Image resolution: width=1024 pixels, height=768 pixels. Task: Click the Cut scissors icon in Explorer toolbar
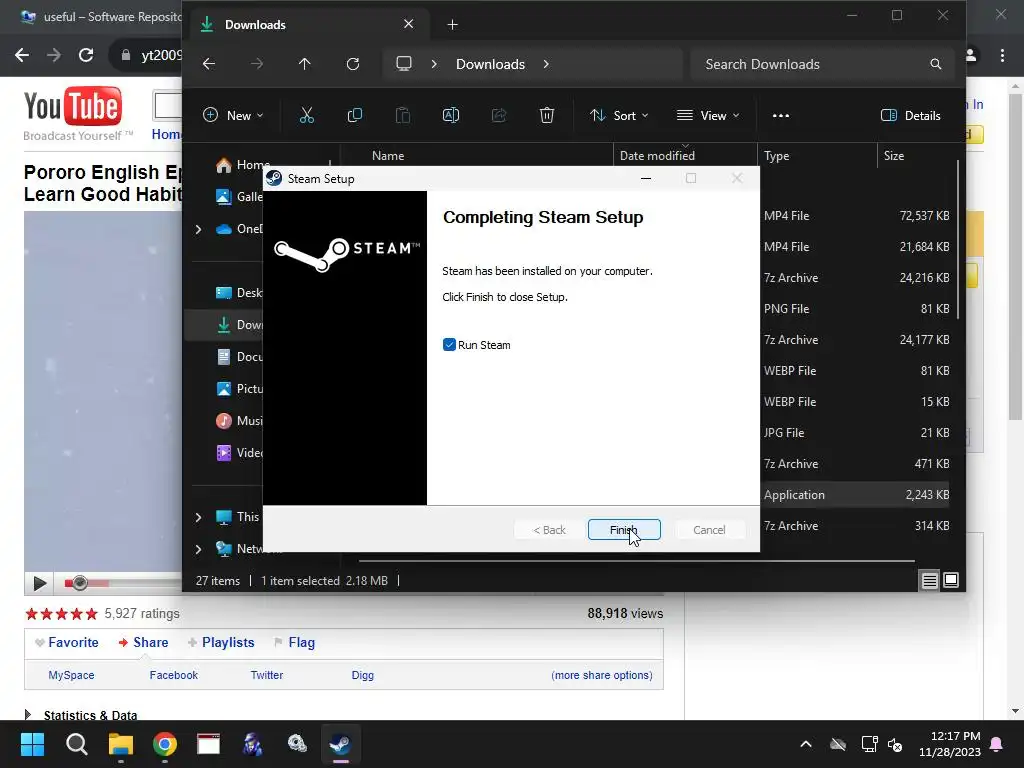point(306,116)
